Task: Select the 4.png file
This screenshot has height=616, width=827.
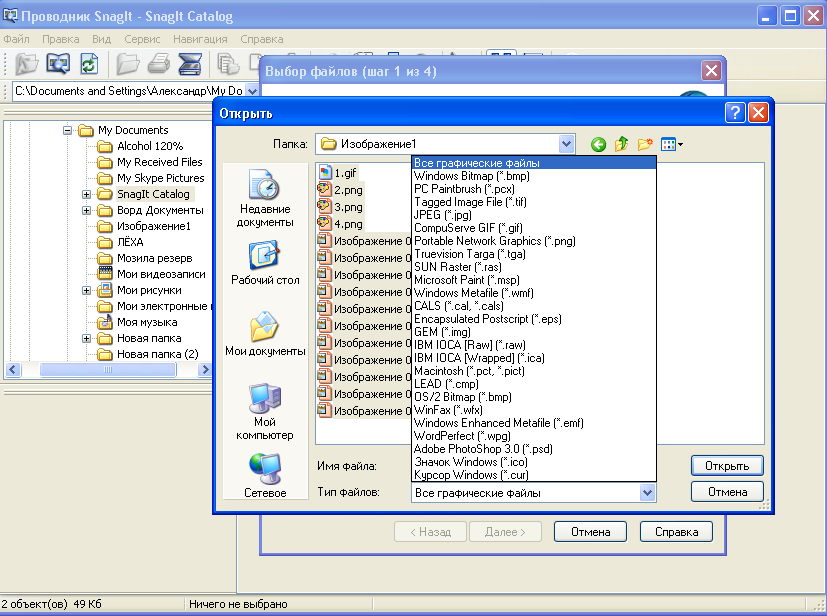Action: tap(340, 224)
